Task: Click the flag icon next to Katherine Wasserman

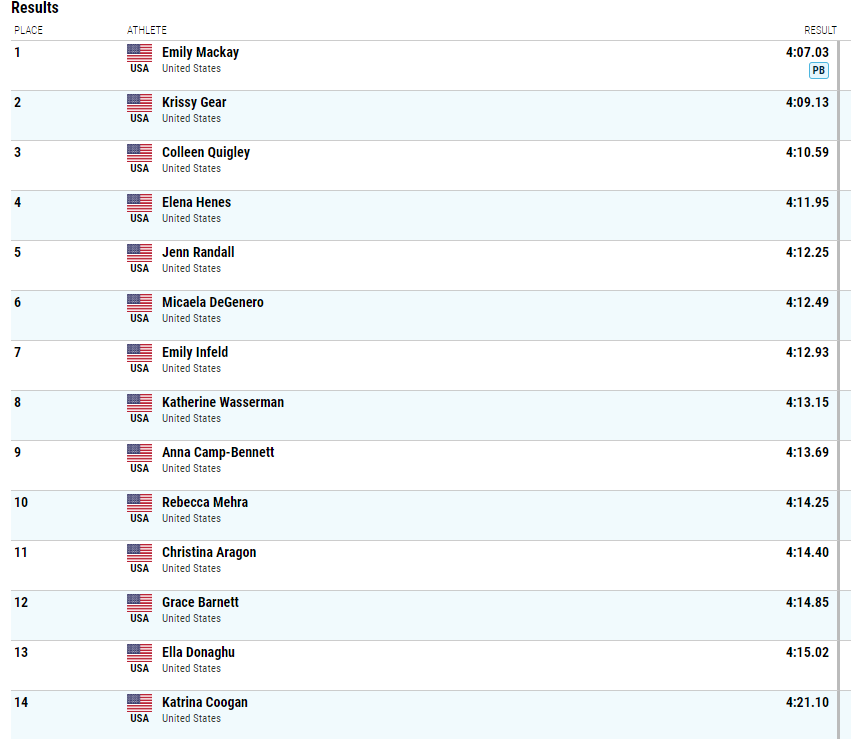Action: pos(139,403)
